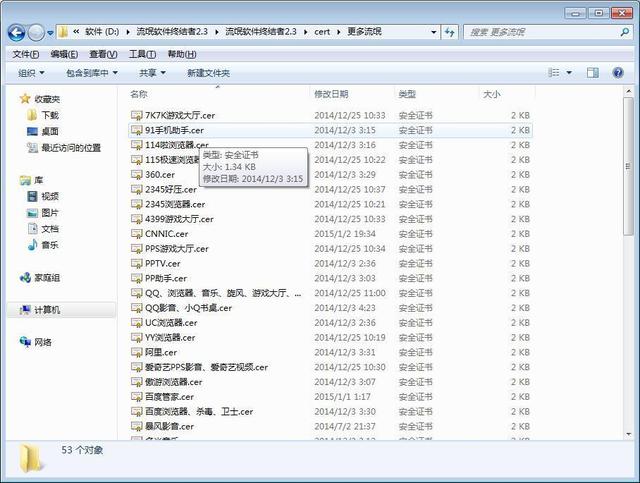Select 库 in navigation pane
Screen dimensions: 640x483
pyautogui.click(x=31, y=180)
